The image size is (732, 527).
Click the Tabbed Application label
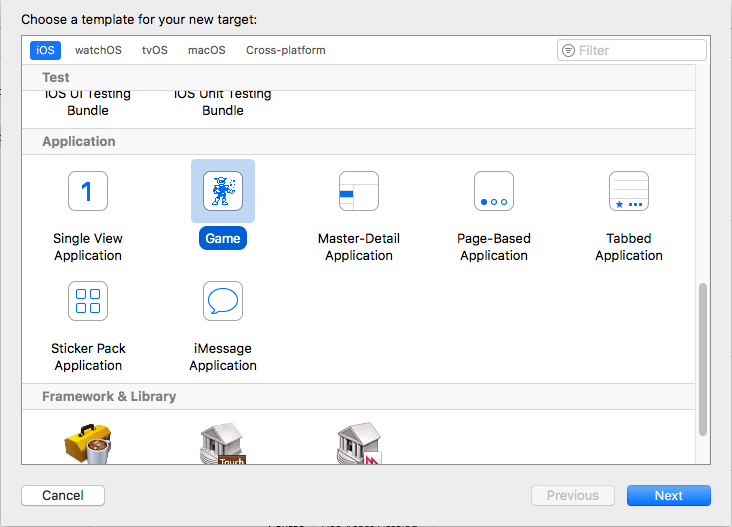[628, 247]
